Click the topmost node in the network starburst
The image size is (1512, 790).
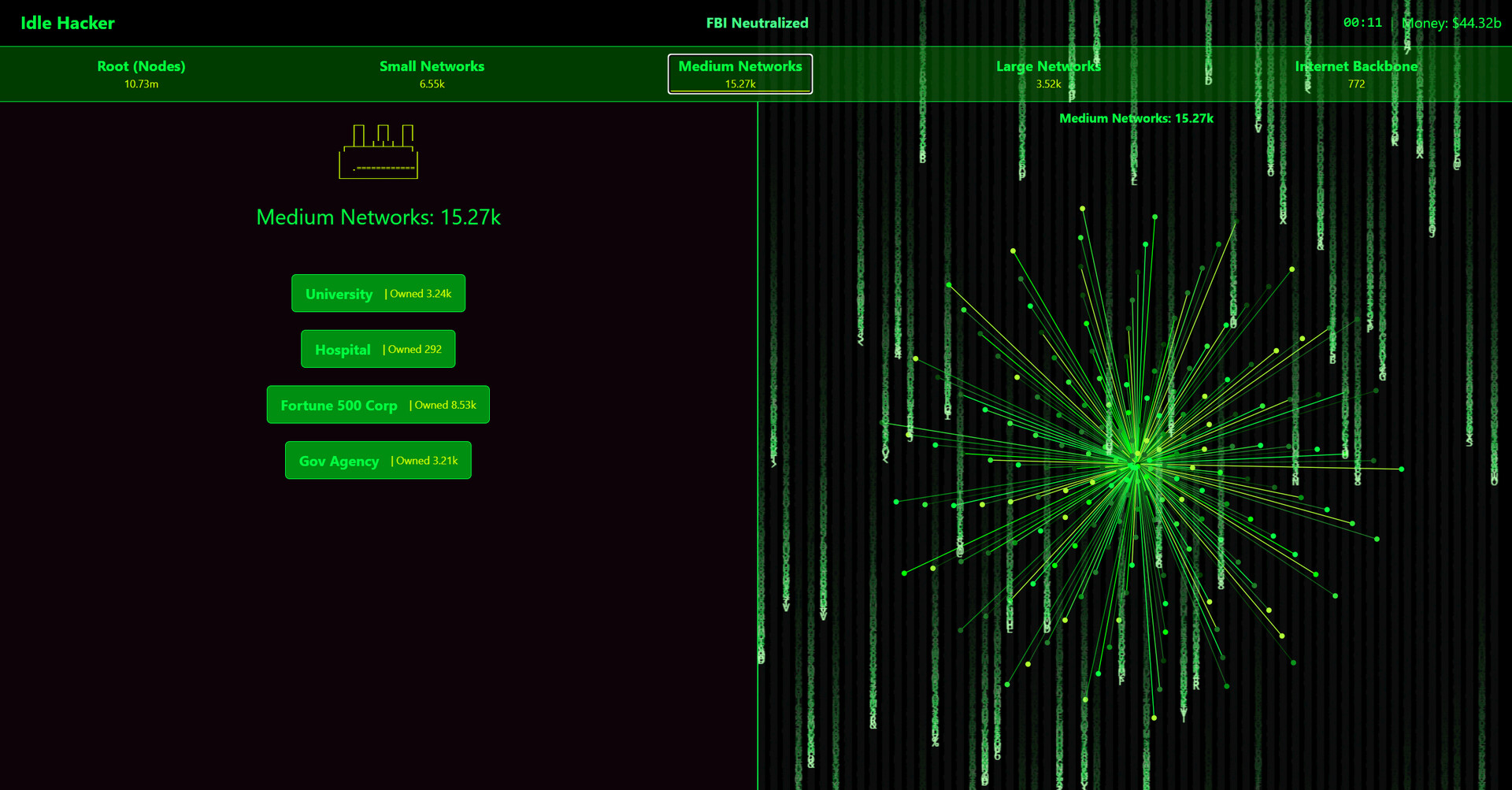[x=1083, y=209]
